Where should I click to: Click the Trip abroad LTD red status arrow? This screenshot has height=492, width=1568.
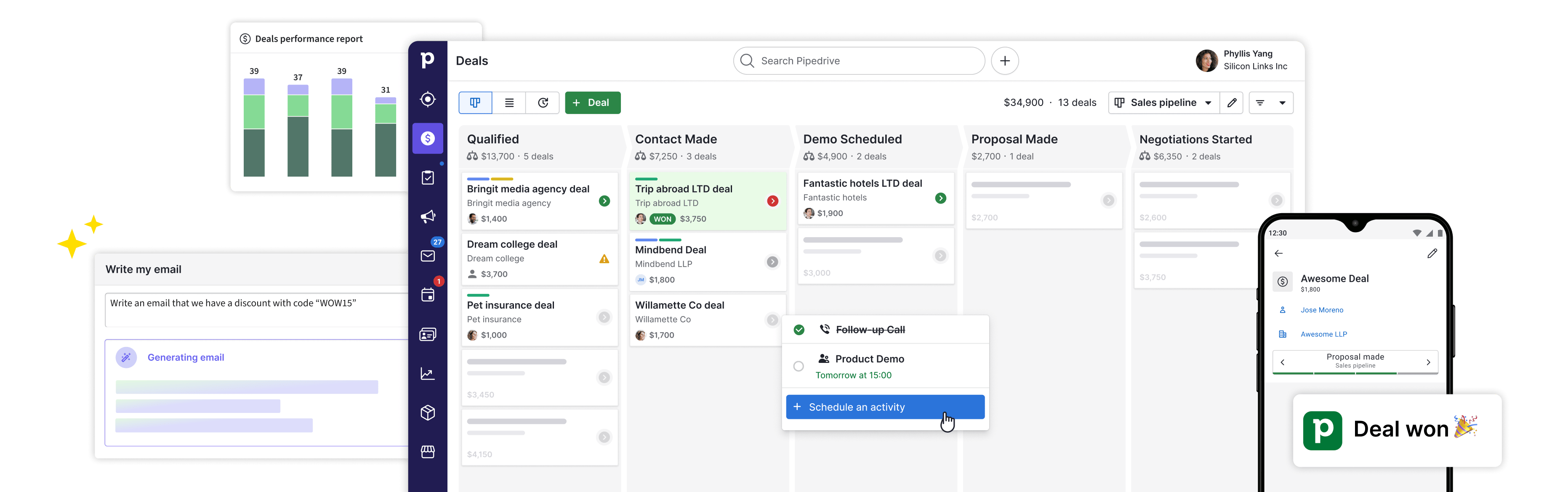[772, 201]
